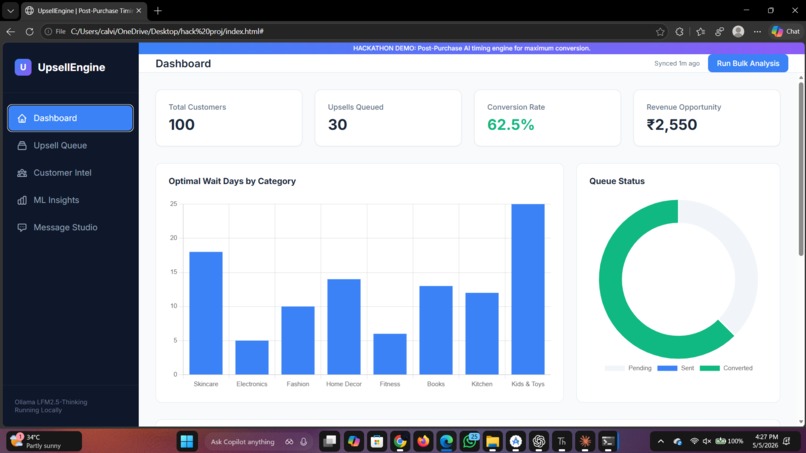This screenshot has height=453, width=806.
Task: Open WhatsApp from taskbar
Action: [x=469, y=441]
